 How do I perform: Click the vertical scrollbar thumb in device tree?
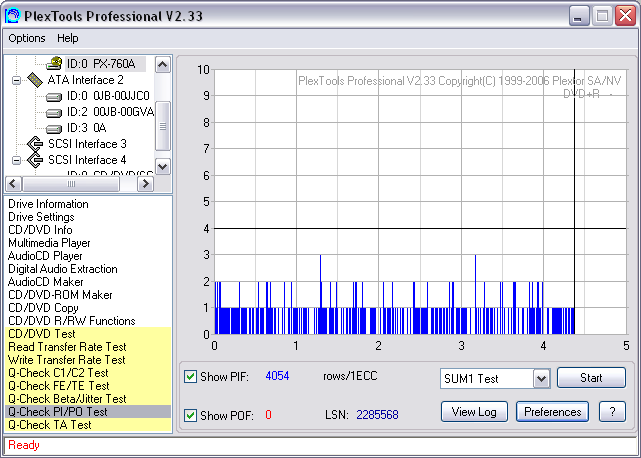[x=163, y=126]
